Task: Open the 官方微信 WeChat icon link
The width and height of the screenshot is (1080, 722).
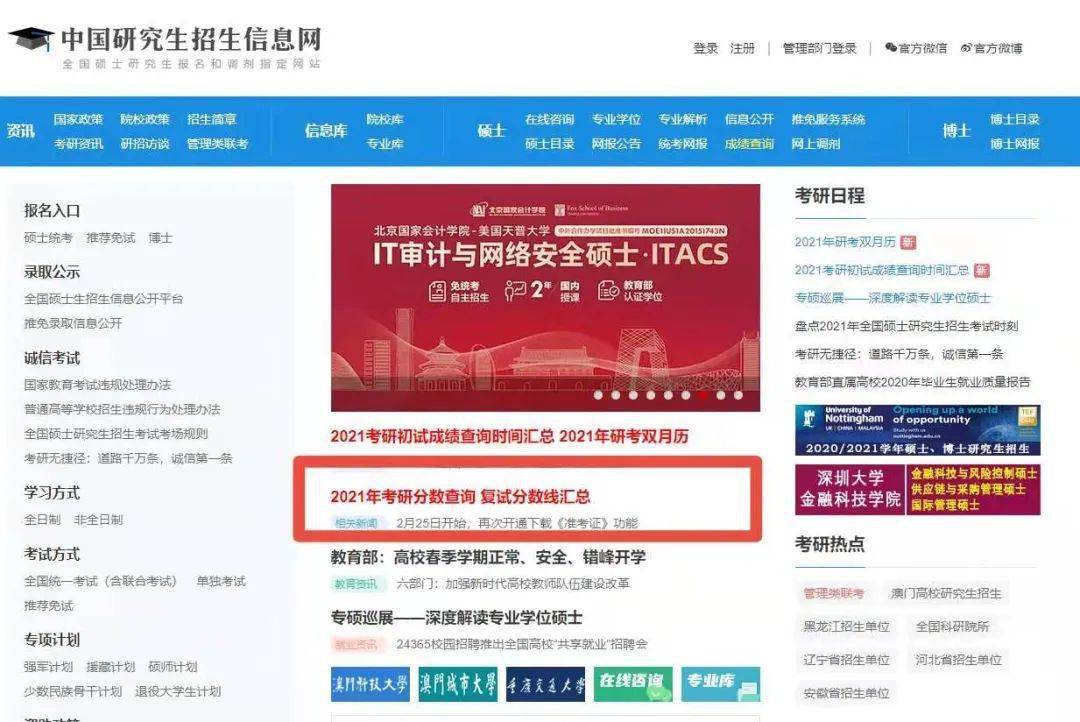Action: 914,48
